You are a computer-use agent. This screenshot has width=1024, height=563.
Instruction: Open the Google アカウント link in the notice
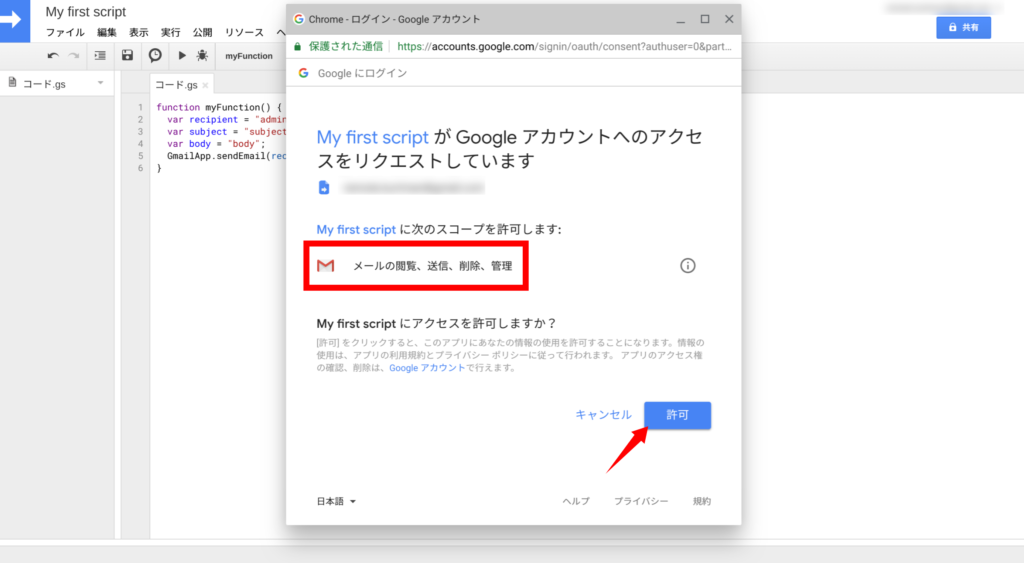point(427,368)
